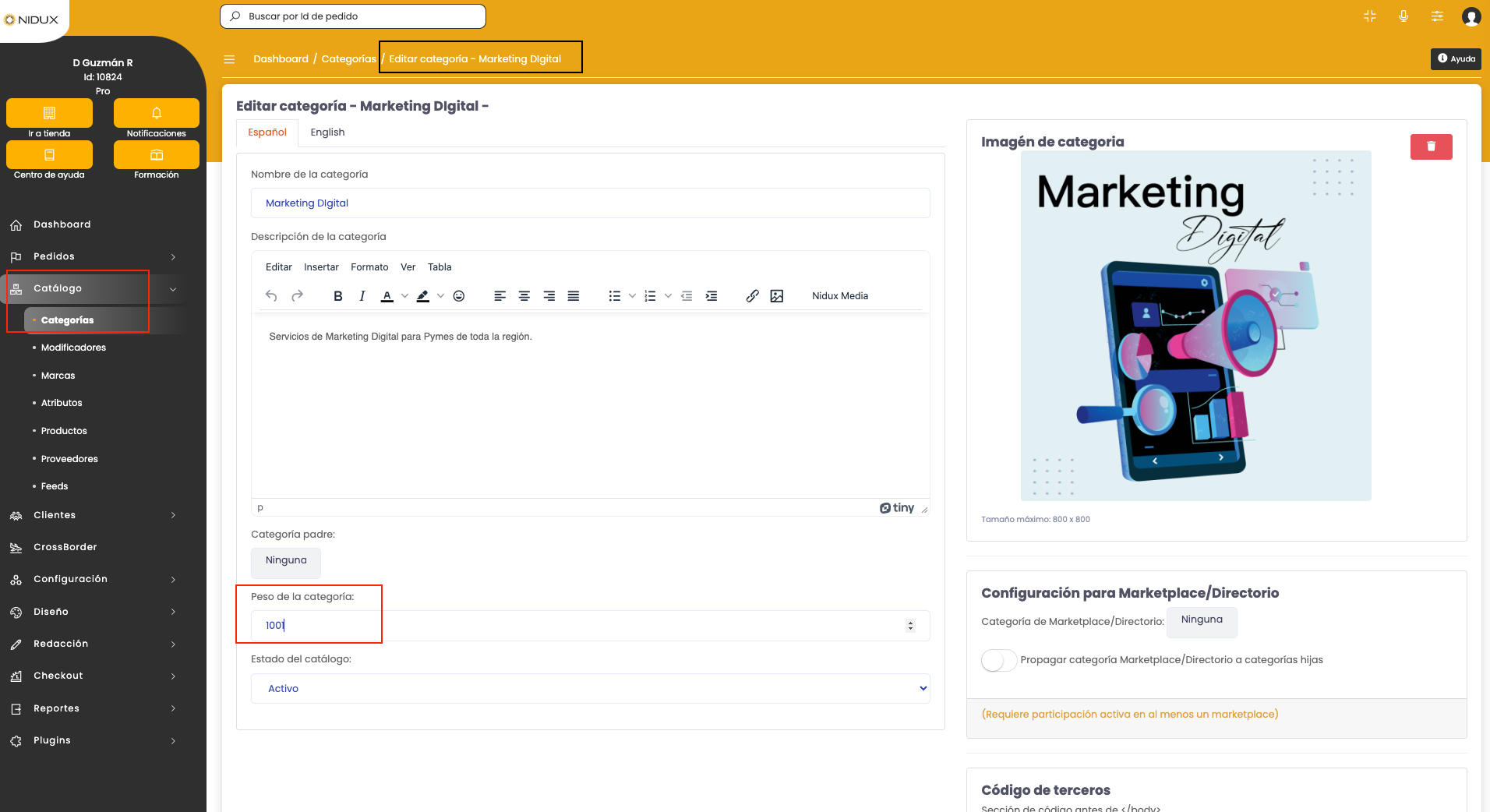Open the sliders settings icon in top bar
This screenshot has width=1490, height=812.
click(x=1437, y=16)
